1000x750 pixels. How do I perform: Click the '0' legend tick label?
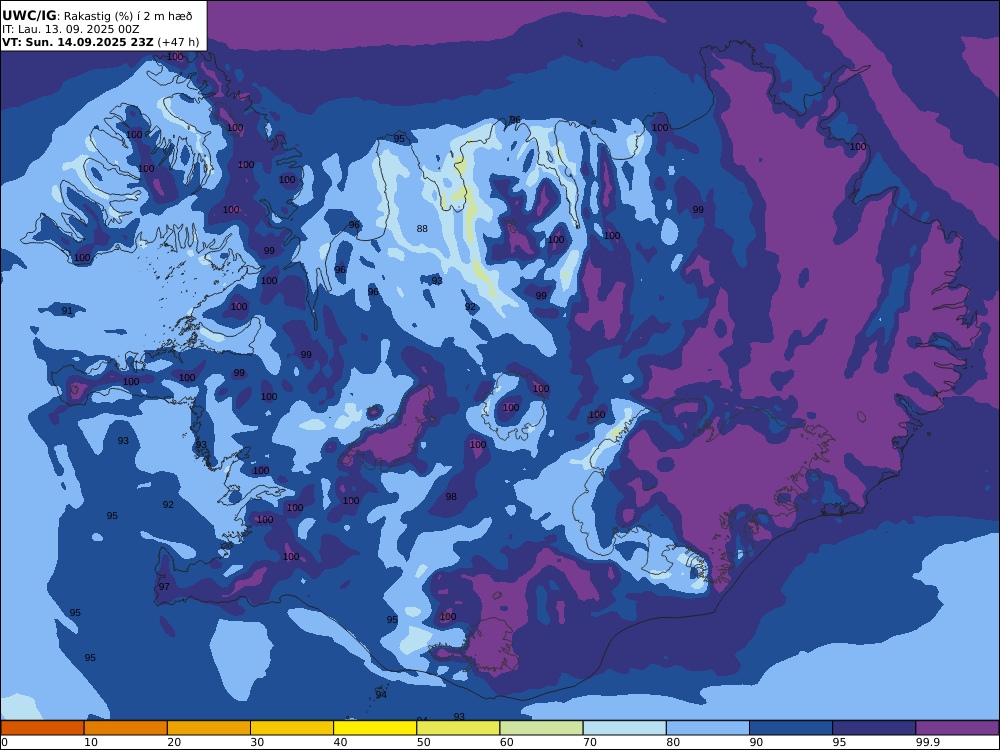[x=4, y=742]
